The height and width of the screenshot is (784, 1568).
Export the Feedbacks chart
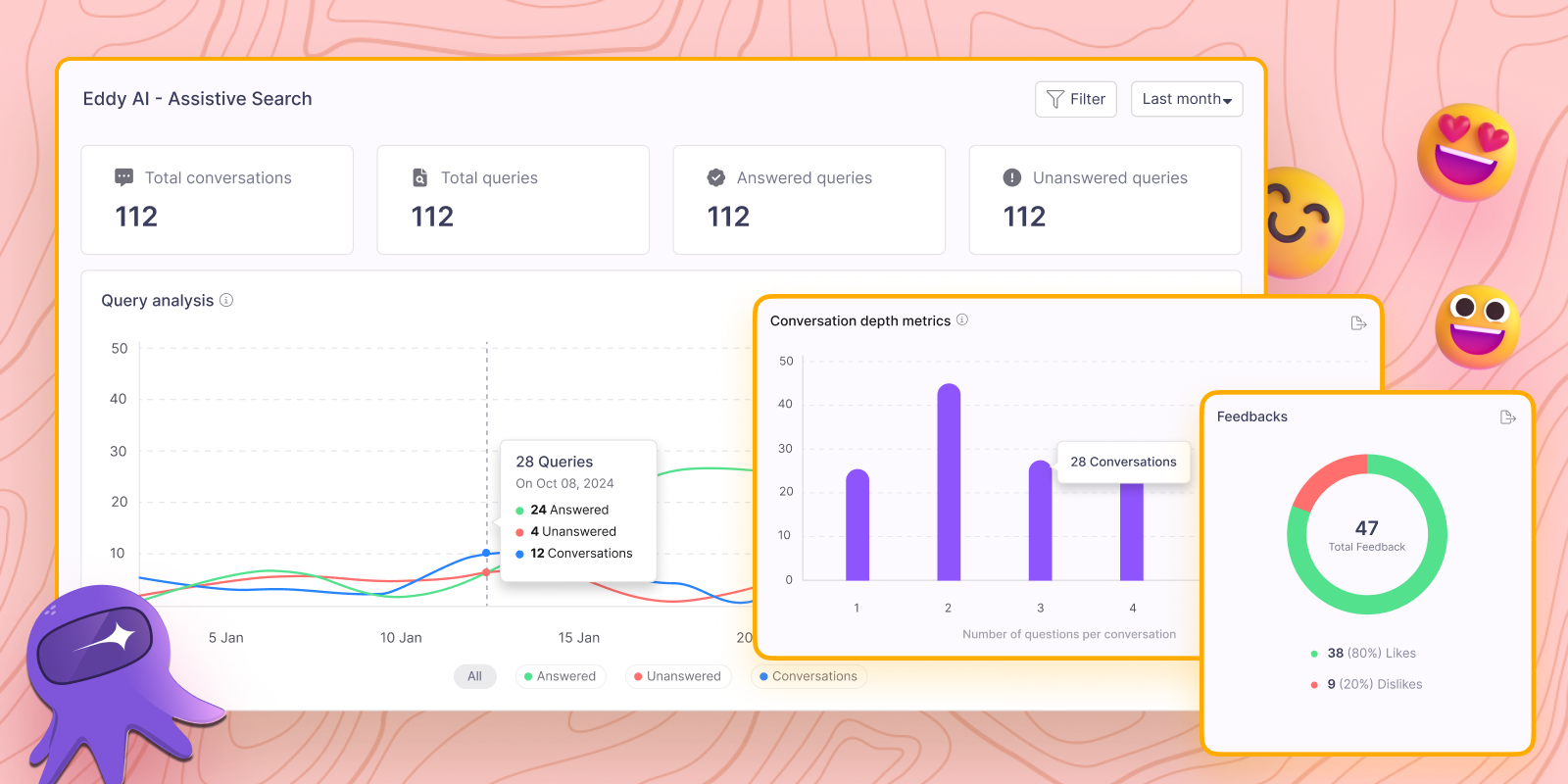click(x=1508, y=417)
